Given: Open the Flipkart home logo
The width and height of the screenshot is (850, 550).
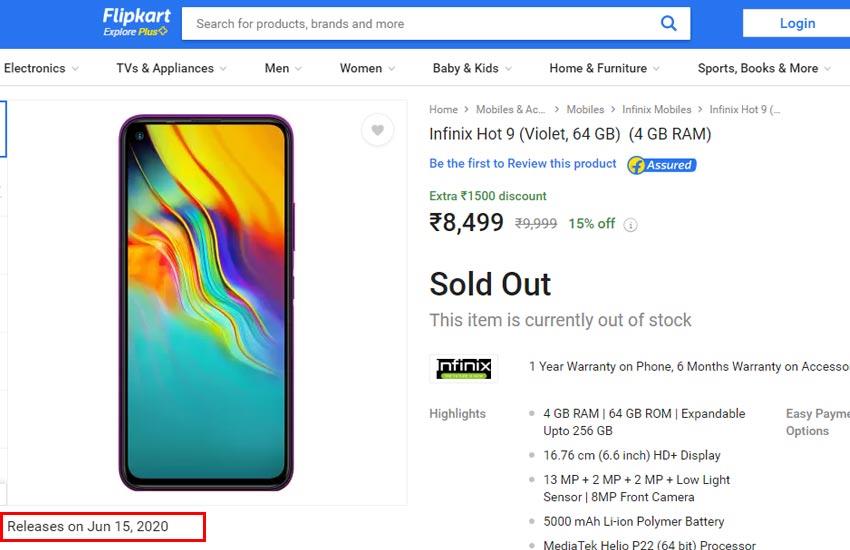Looking at the screenshot, I should tap(137, 16).
